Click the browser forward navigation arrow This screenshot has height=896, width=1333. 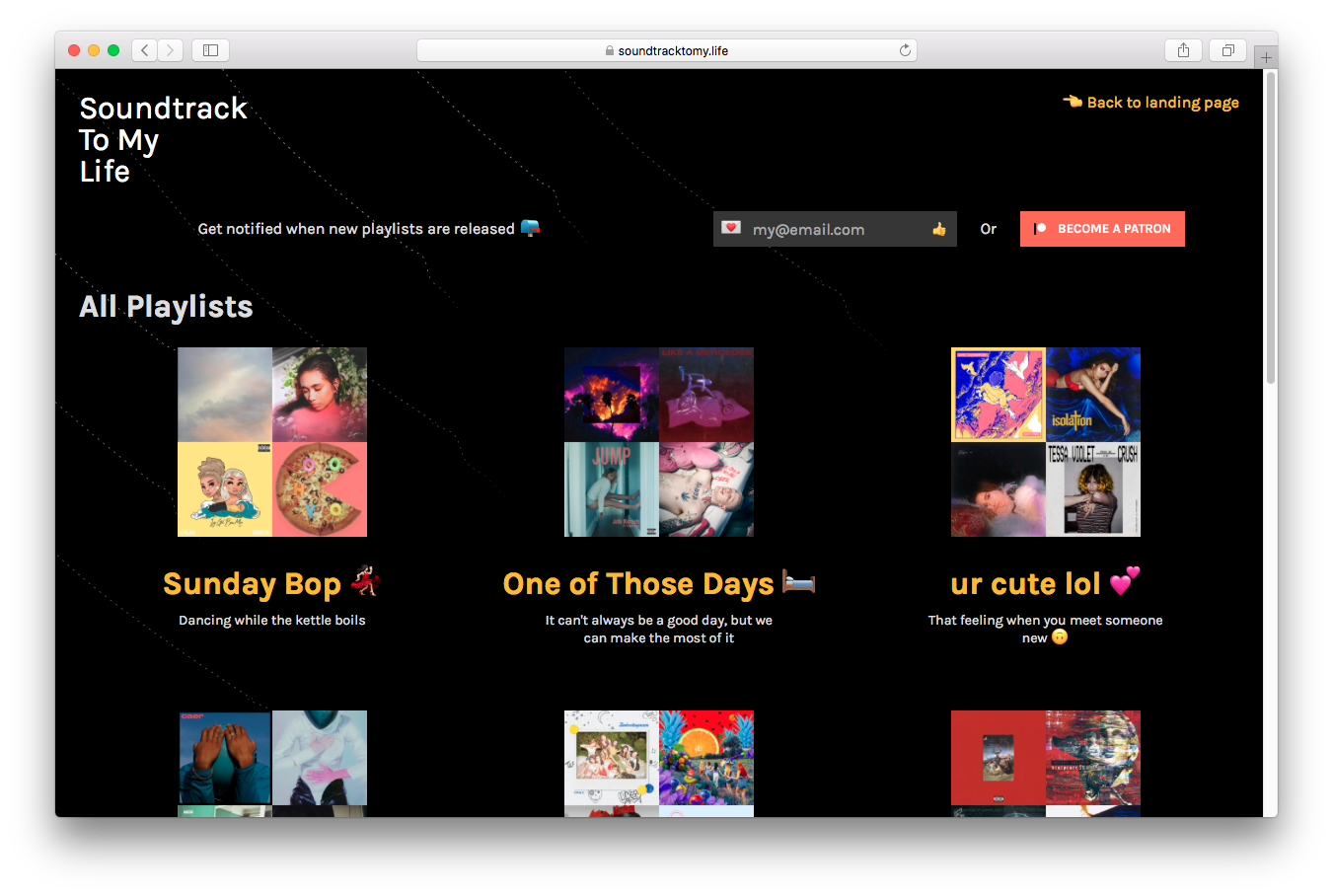(x=170, y=50)
